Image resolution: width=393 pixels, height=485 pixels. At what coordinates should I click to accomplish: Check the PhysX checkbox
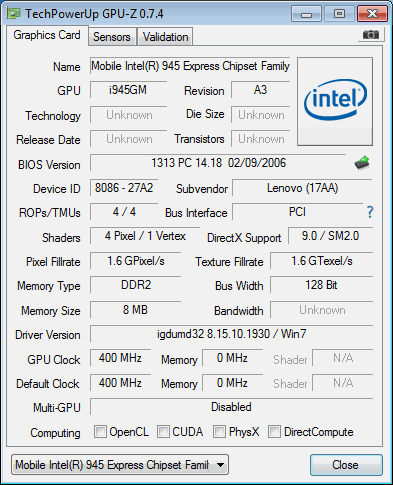pyautogui.click(x=219, y=431)
